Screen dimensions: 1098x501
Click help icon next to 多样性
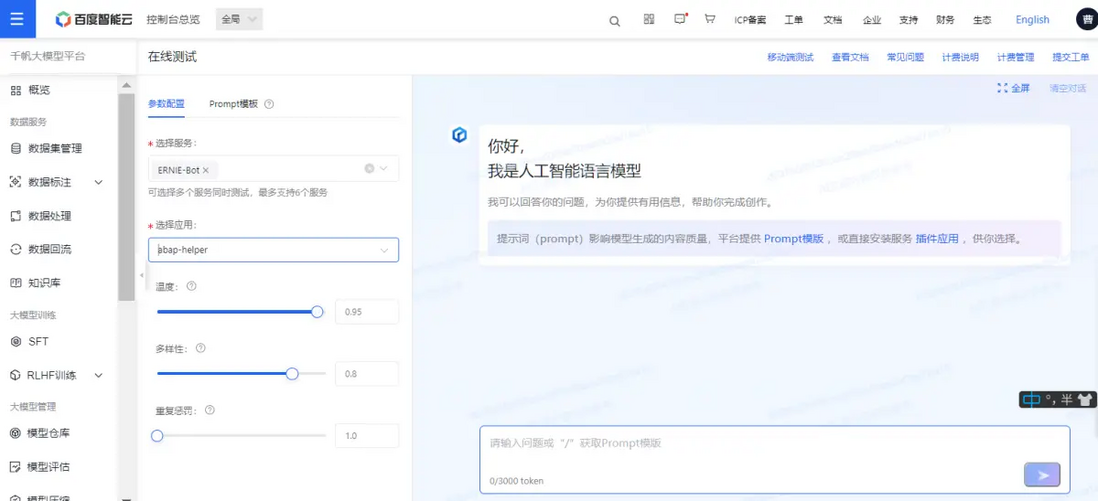click(201, 348)
